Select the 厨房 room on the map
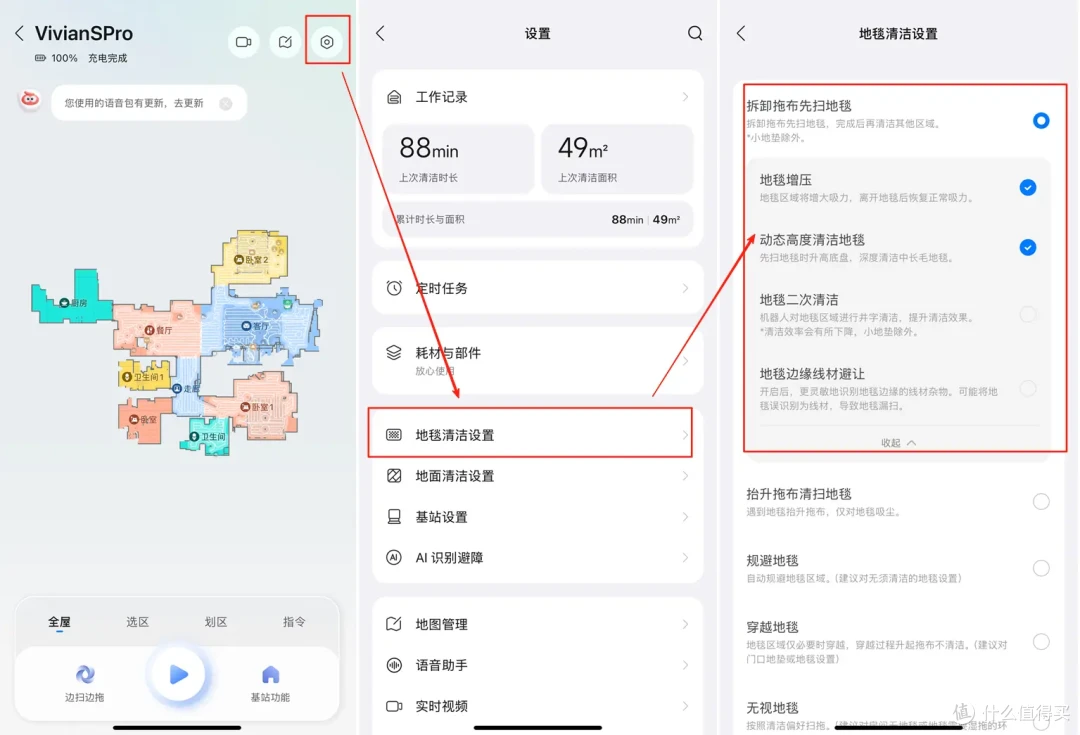This screenshot has height=735, width=1080. (x=73, y=302)
